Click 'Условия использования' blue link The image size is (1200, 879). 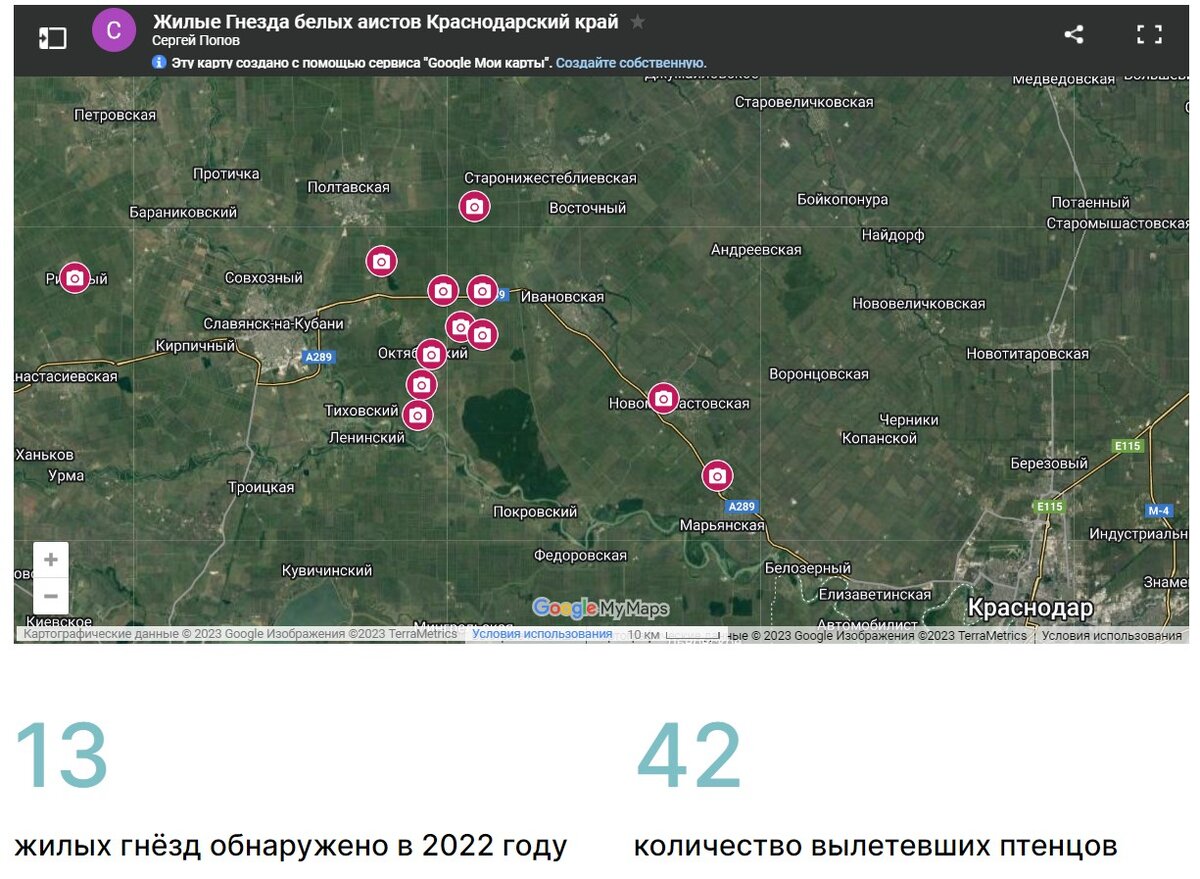[x=542, y=634]
